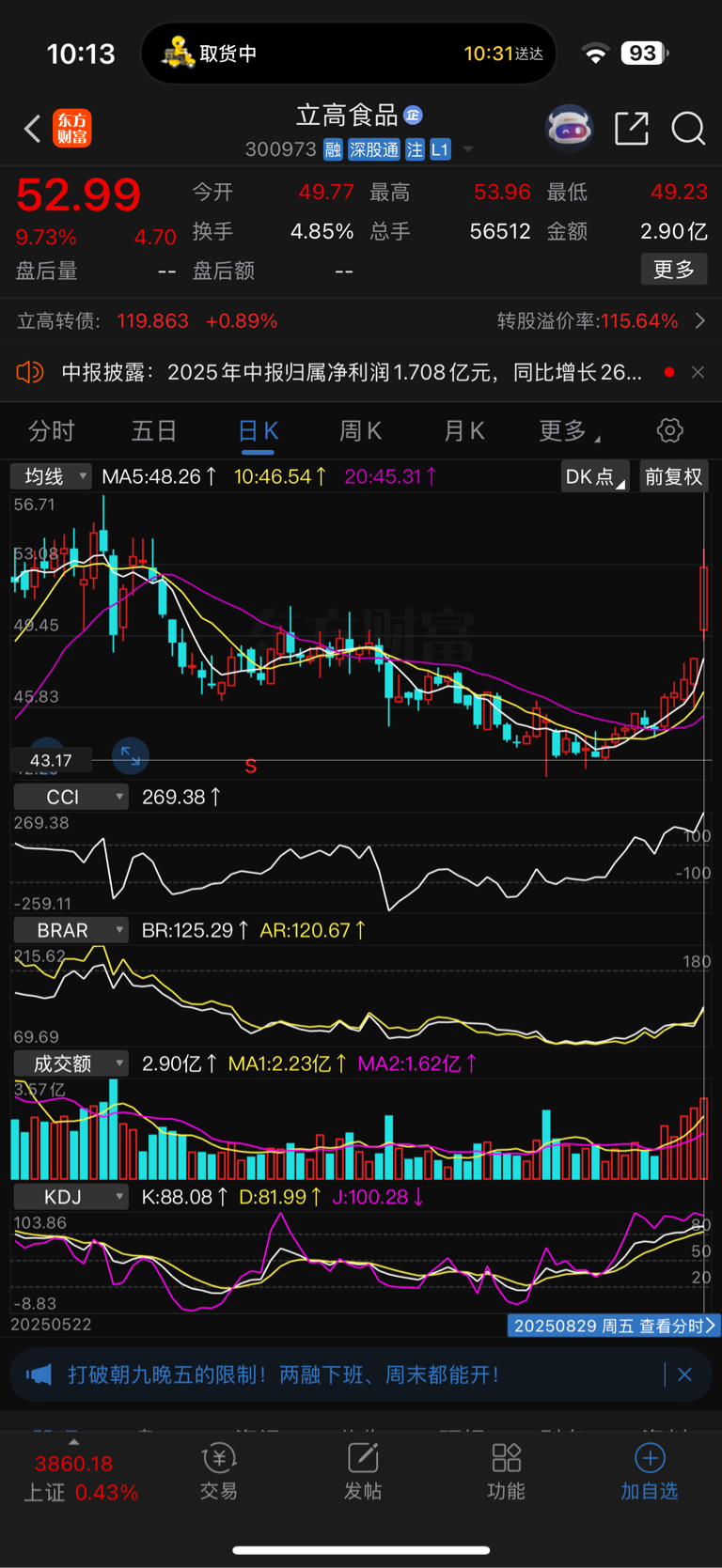Expand the 转股溢价率 chevron
722x1568 pixels.
click(x=699, y=321)
